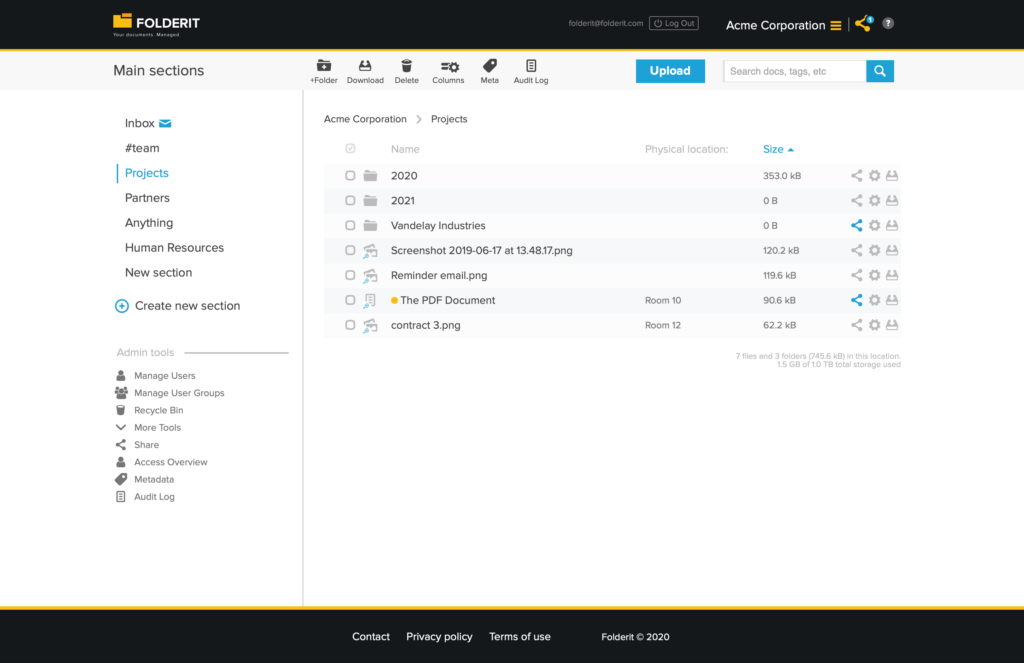Click the Projects breadcrumb
Viewport: 1024px width, 663px height.
coord(449,119)
